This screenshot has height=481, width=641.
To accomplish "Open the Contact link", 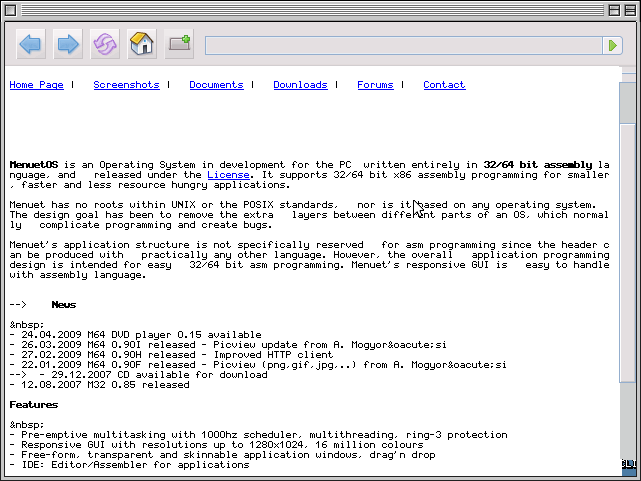I will pyautogui.click(x=444, y=85).
